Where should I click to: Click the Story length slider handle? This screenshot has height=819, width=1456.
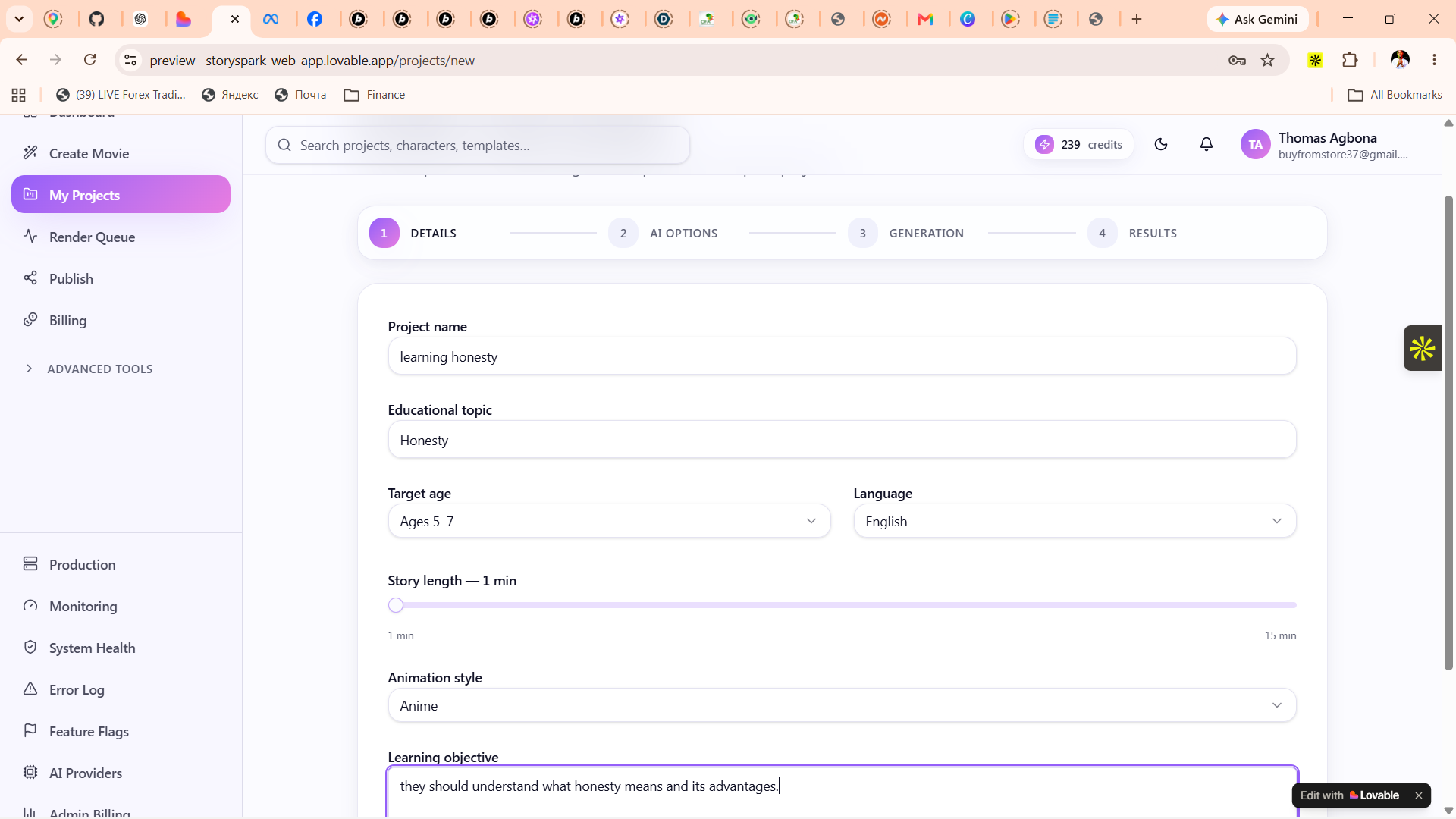point(396,605)
